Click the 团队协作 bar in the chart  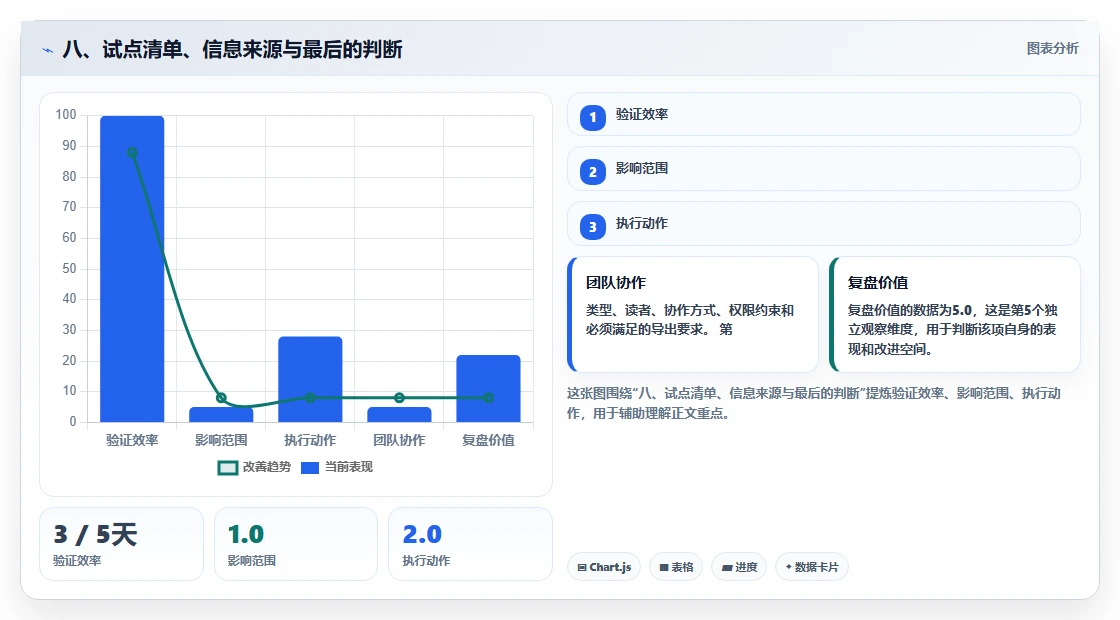pyautogui.click(x=399, y=414)
